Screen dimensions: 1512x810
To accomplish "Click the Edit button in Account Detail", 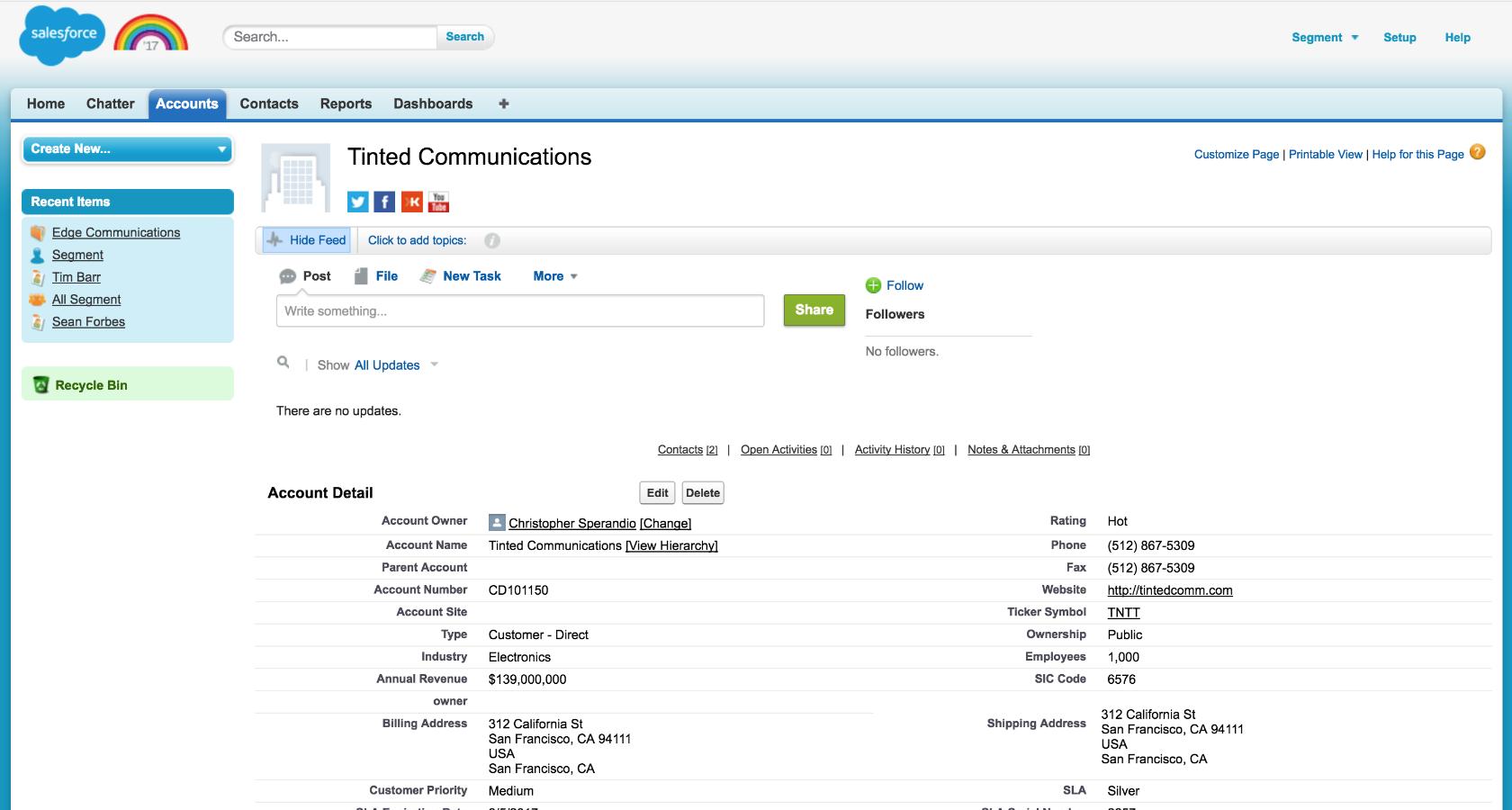I will click(658, 493).
